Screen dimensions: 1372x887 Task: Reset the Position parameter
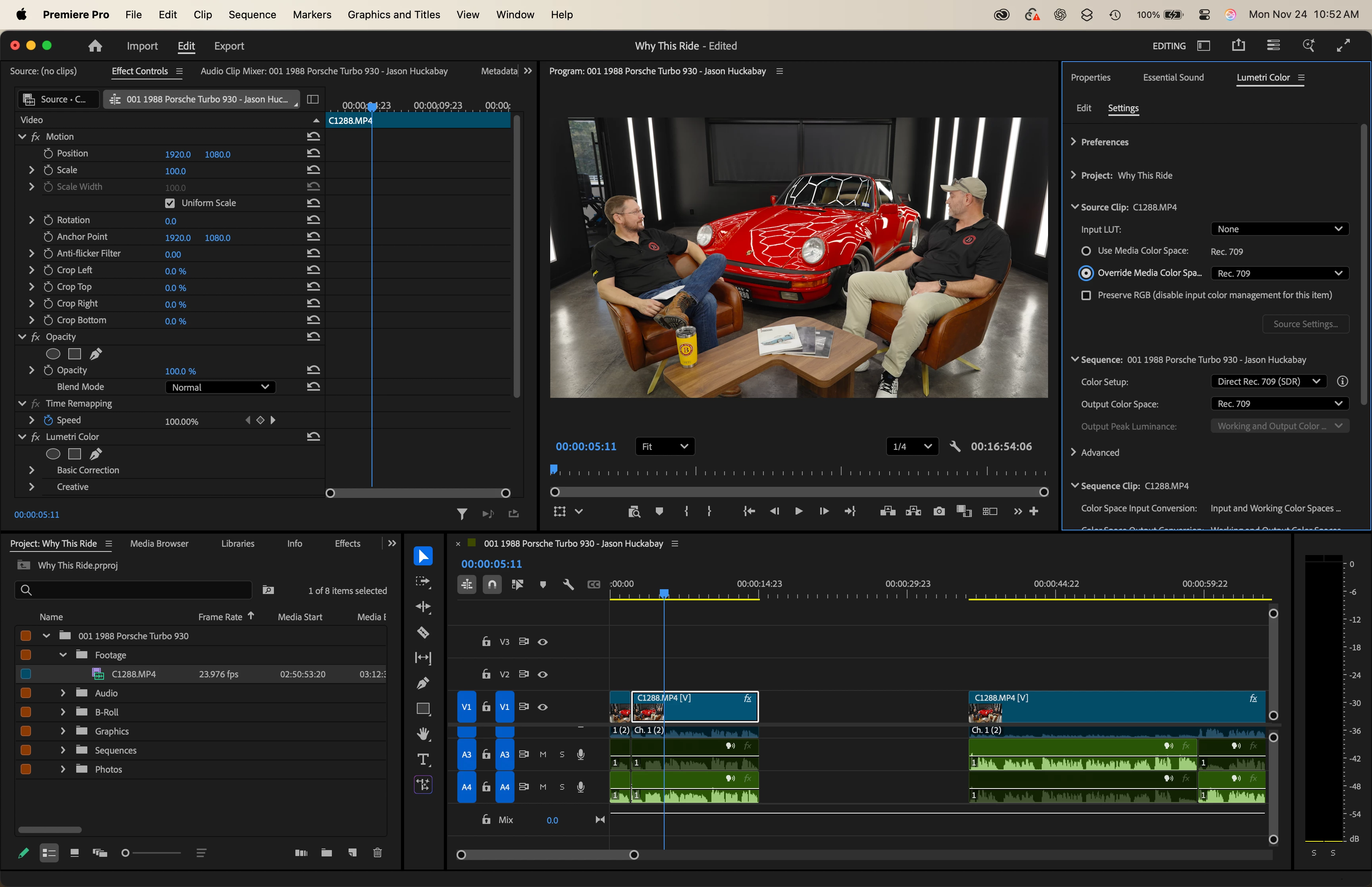point(313,153)
